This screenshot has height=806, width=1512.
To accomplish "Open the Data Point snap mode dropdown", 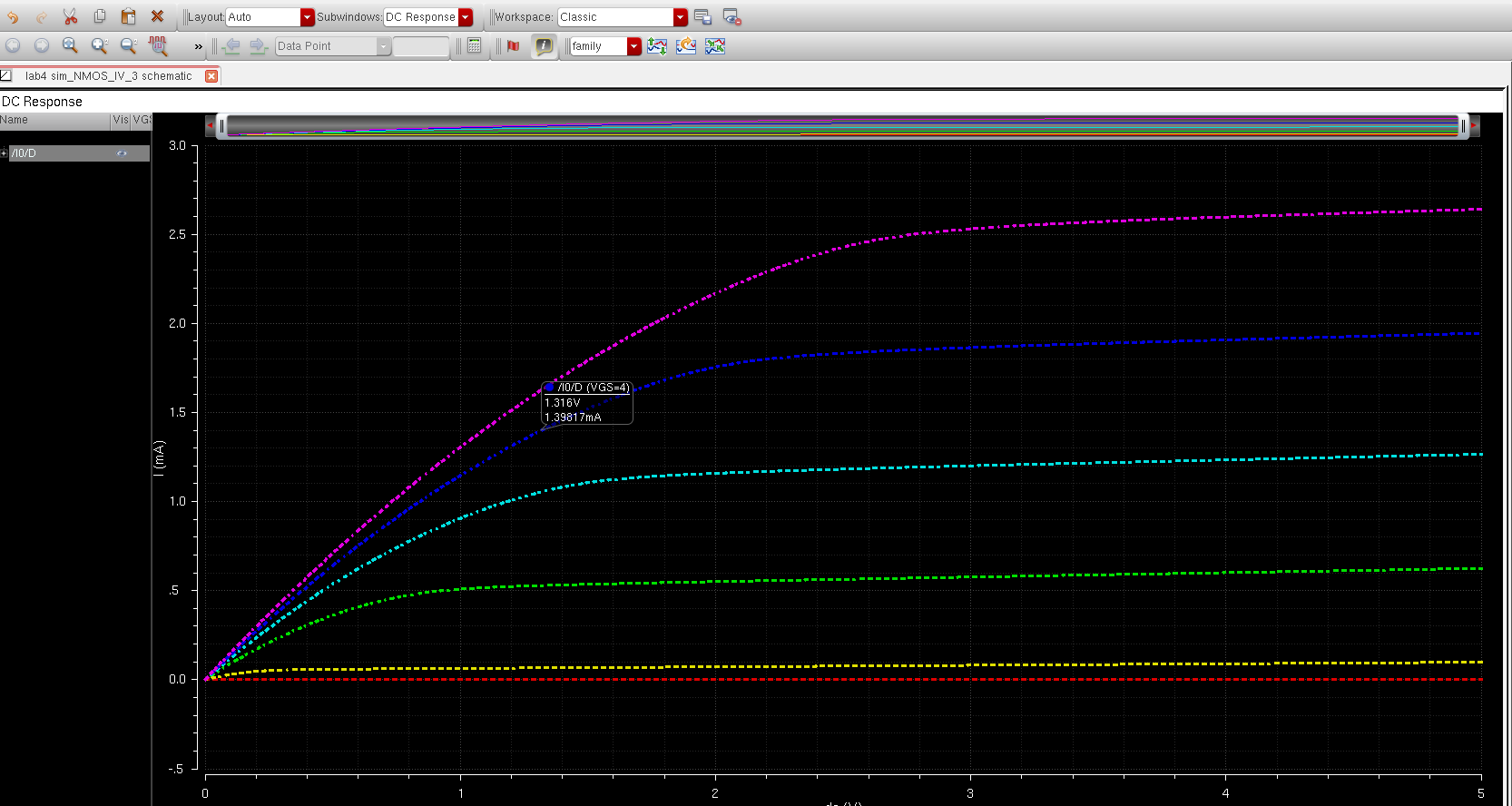I will click(x=333, y=46).
